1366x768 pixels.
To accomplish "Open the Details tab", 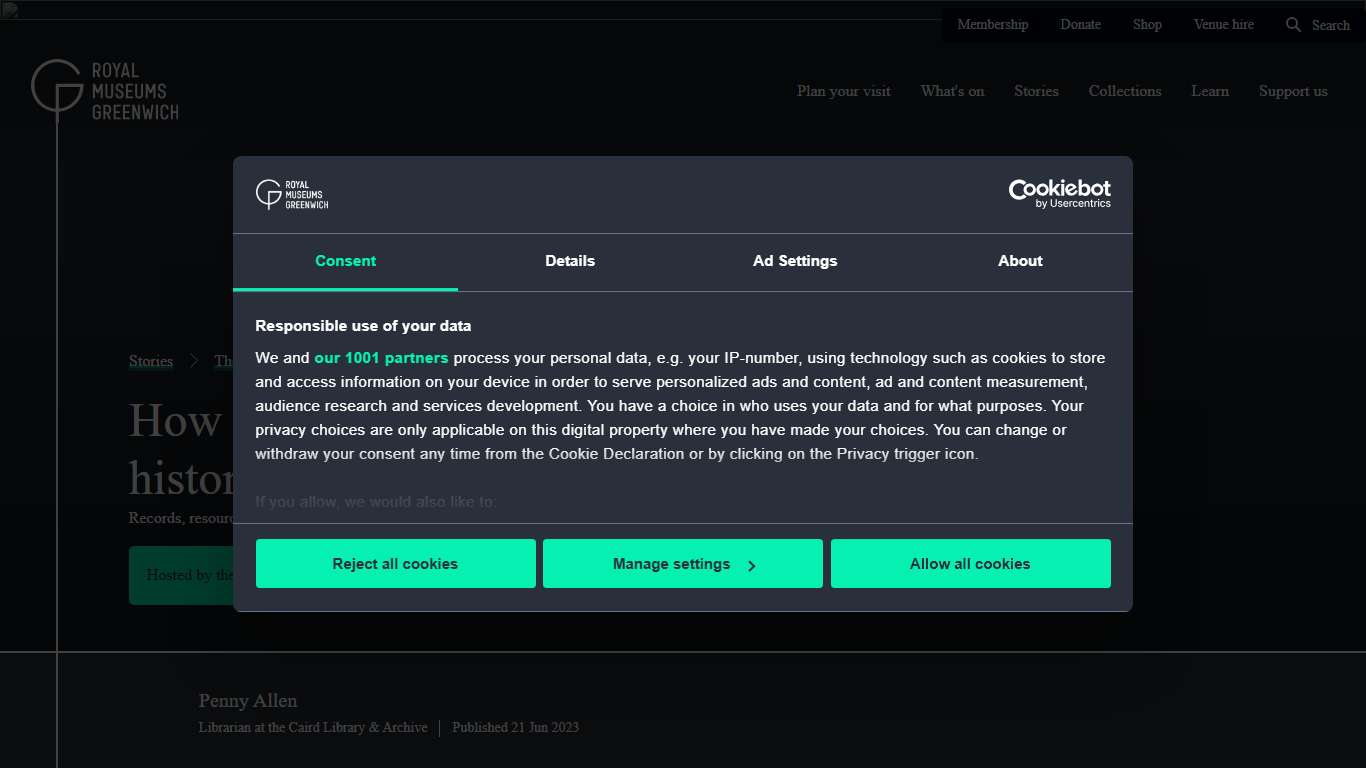I will coord(570,261).
